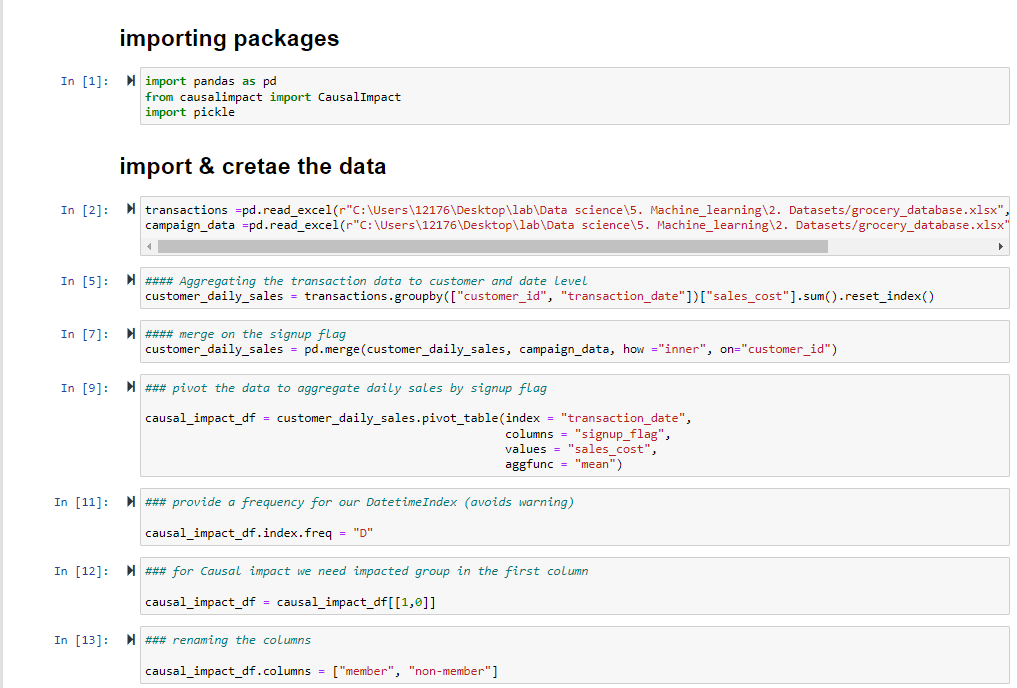Click the horizontal scrollbar thumb in cell In [2]

[492, 246]
